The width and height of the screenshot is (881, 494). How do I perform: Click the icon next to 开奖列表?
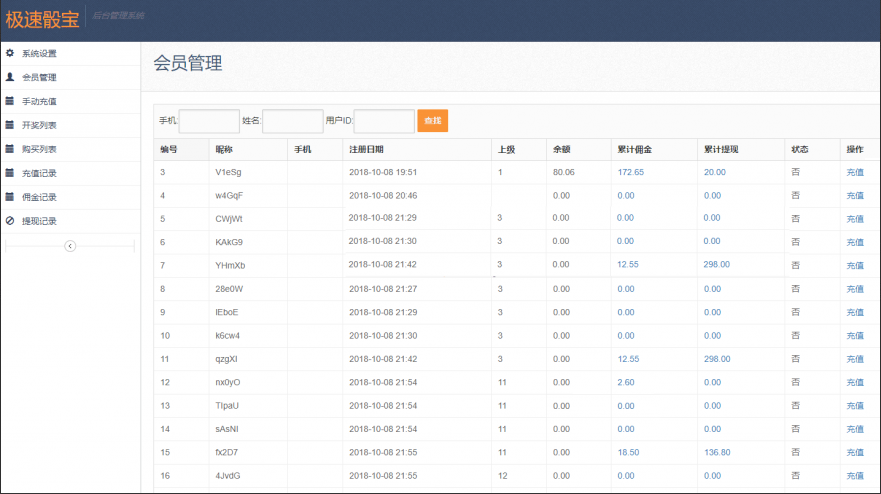point(10,125)
